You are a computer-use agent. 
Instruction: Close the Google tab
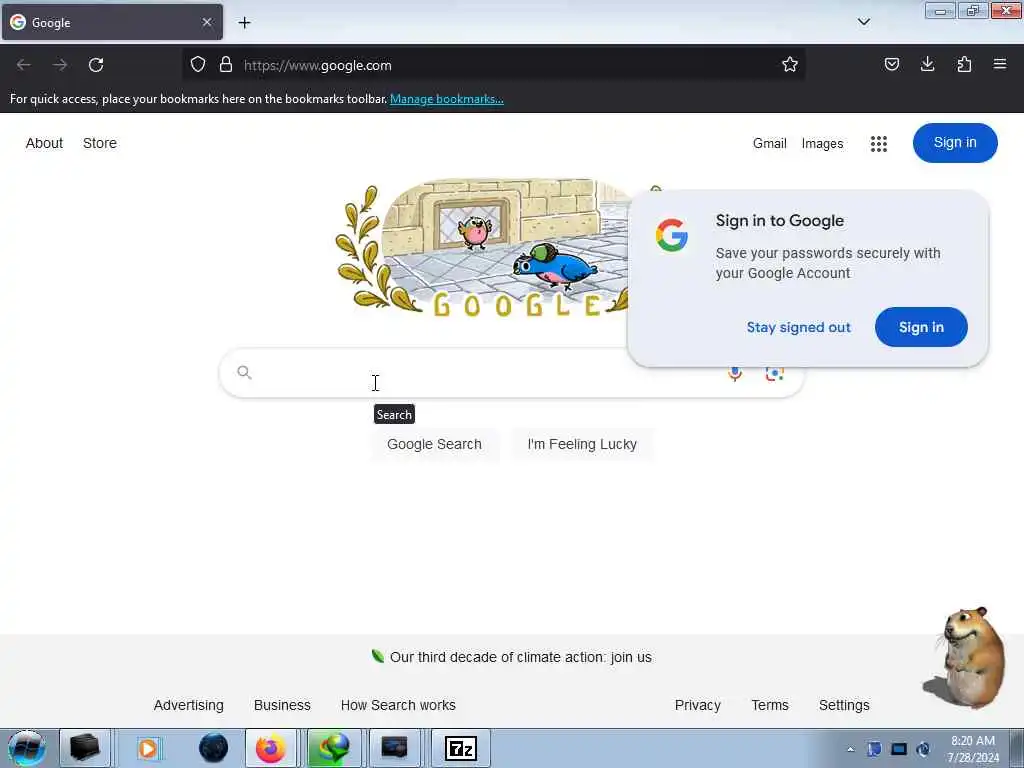pos(207,22)
